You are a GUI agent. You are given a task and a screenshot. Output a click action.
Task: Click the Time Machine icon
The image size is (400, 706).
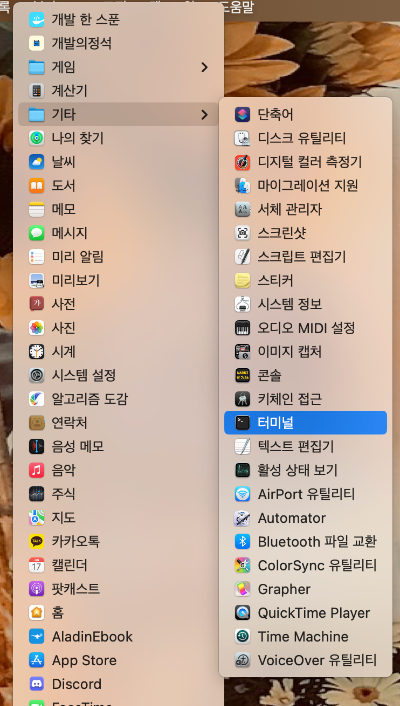pos(242,636)
